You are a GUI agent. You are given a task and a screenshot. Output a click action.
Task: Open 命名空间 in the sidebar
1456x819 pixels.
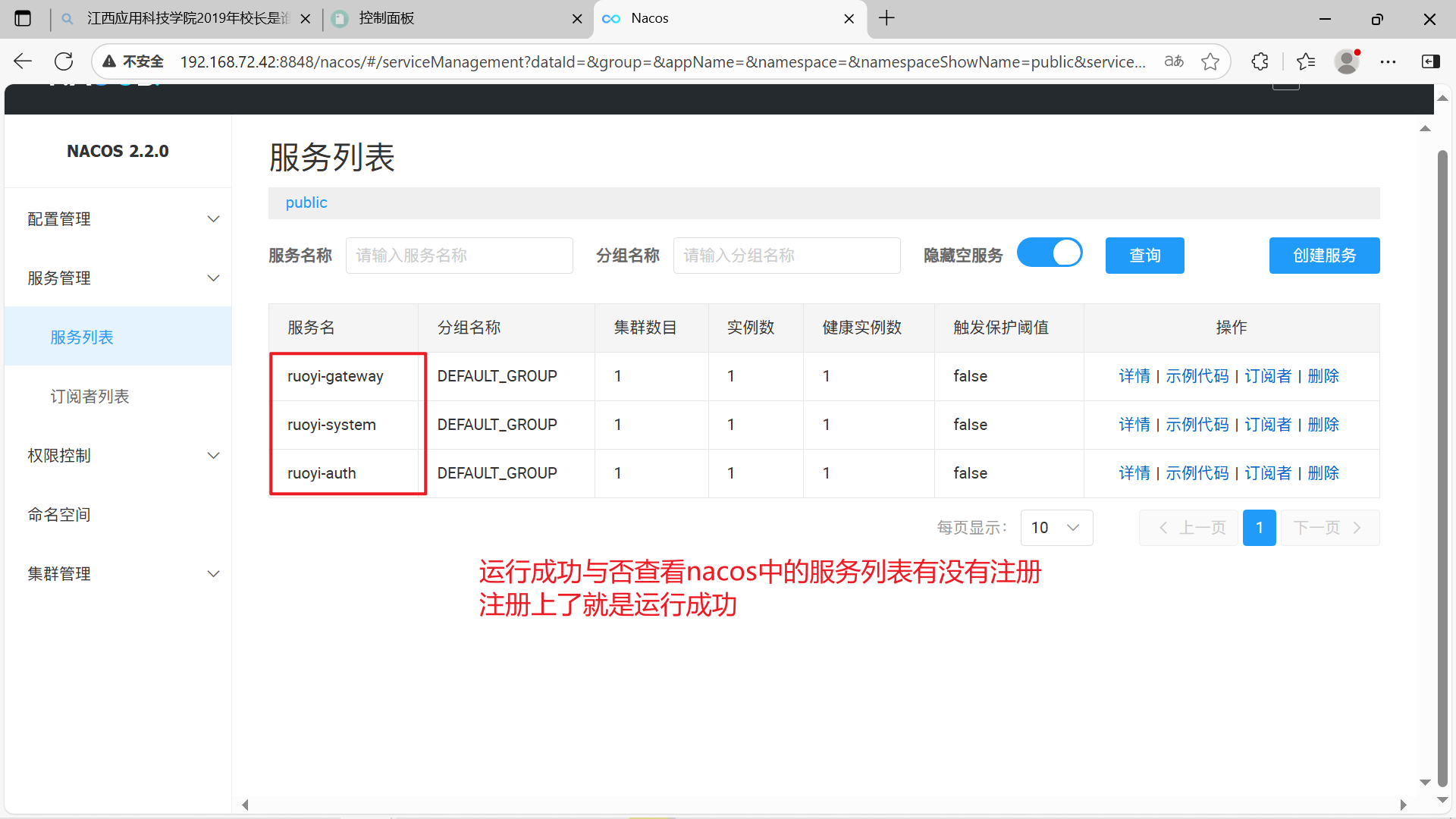(59, 515)
